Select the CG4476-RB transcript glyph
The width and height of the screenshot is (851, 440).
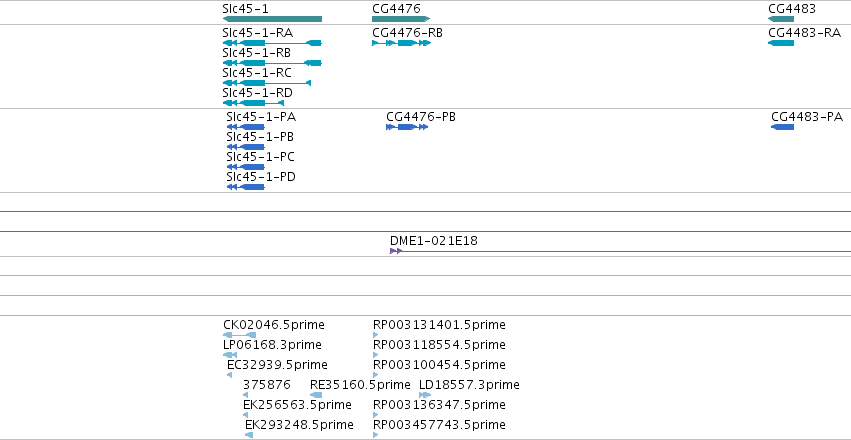click(401, 43)
